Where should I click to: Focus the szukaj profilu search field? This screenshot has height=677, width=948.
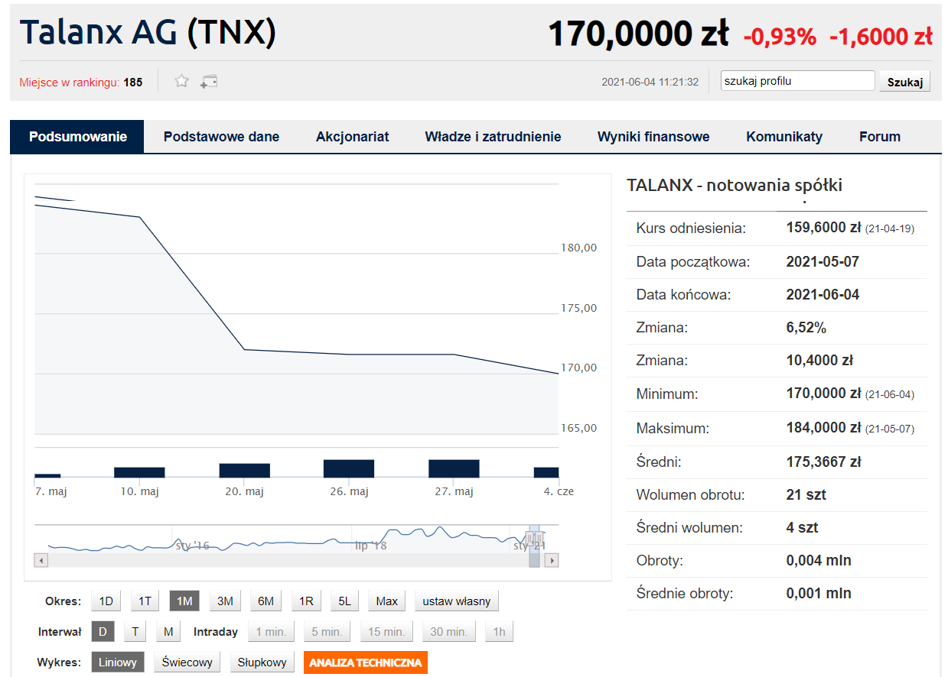click(x=797, y=81)
